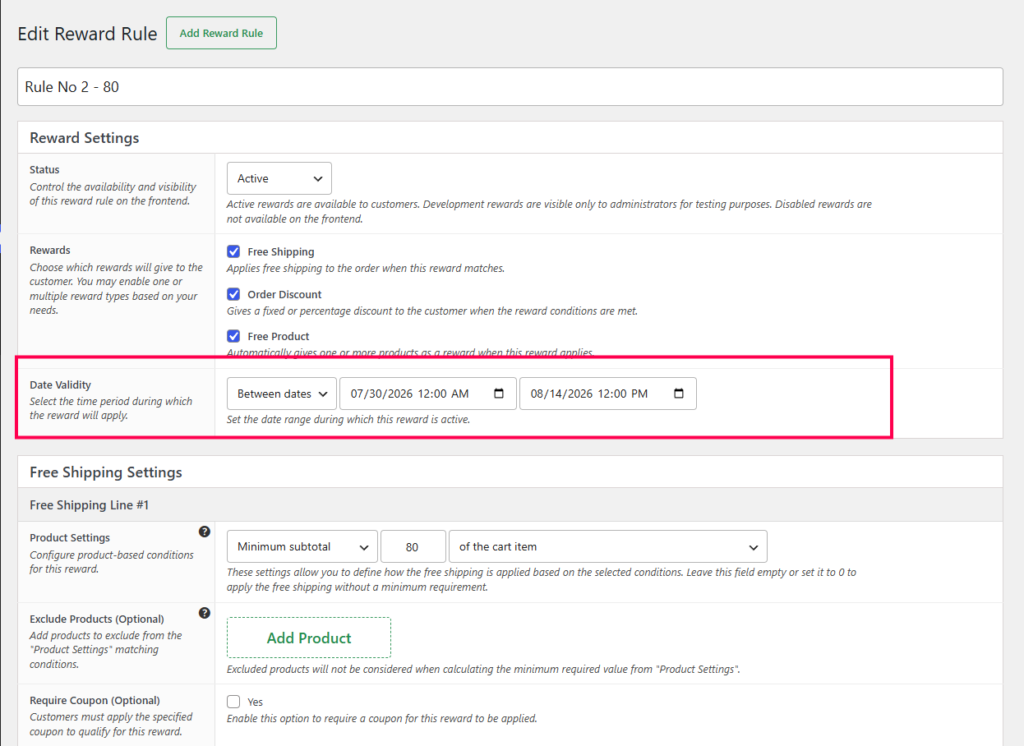Image resolution: width=1024 pixels, height=746 pixels.
Task: Click the 'Reward Settings' section heading
Action: (x=84, y=138)
